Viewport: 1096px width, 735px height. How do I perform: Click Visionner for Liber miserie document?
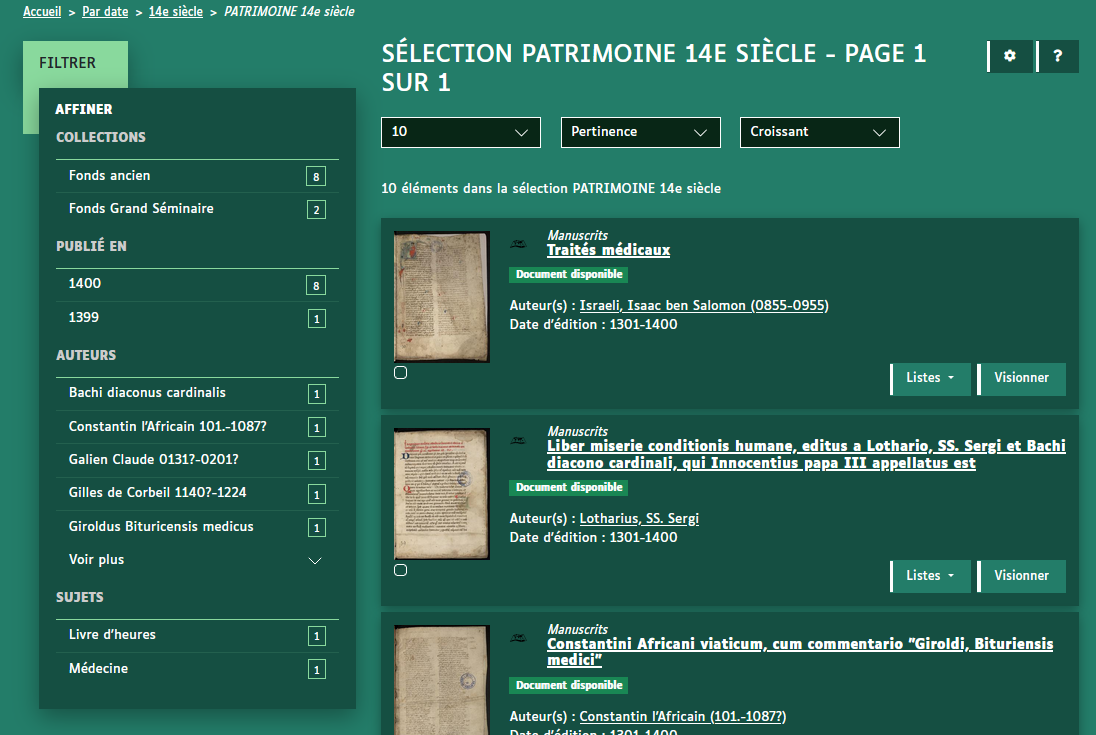pyautogui.click(x=1021, y=576)
